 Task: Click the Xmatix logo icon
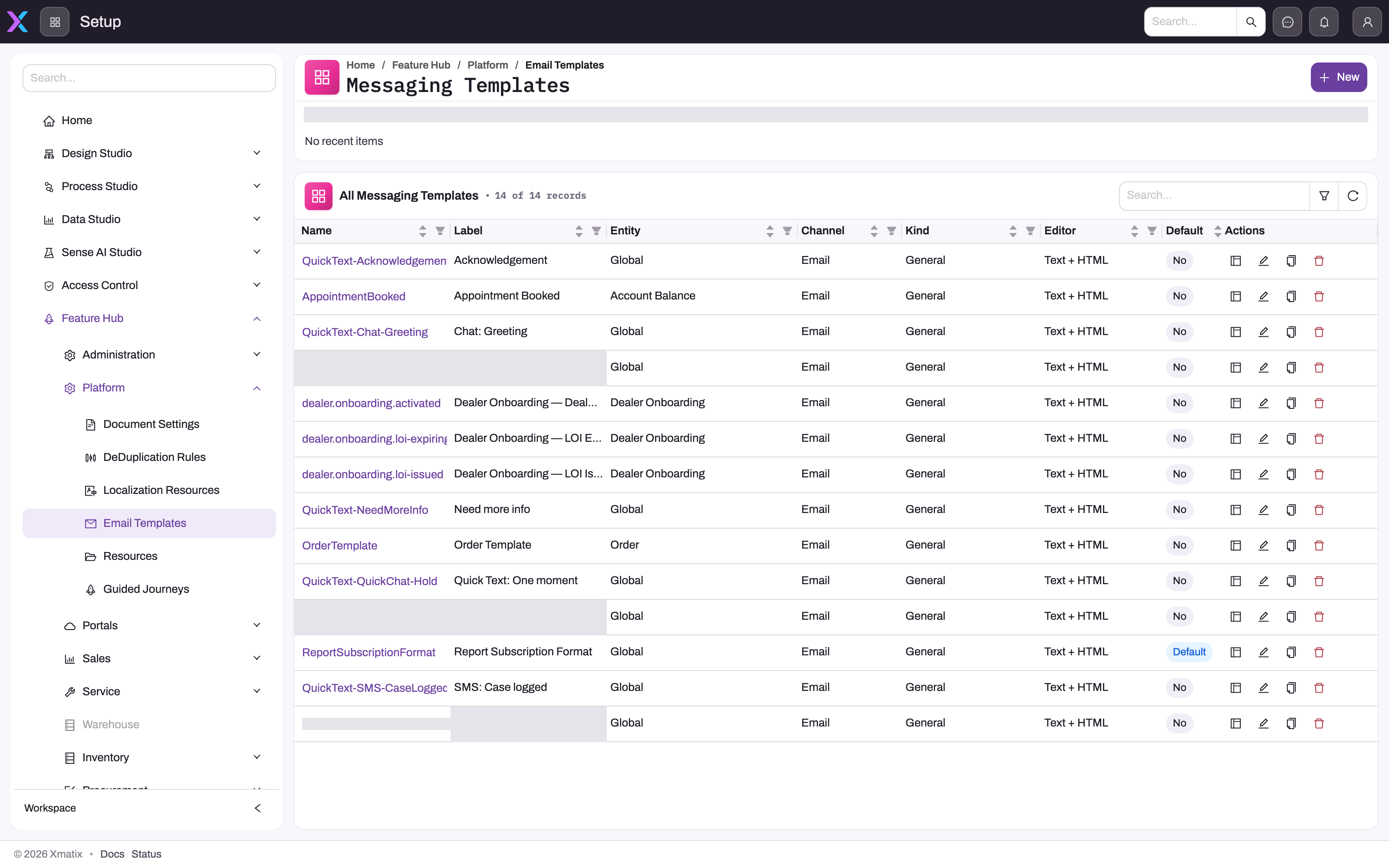click(17, 22)
